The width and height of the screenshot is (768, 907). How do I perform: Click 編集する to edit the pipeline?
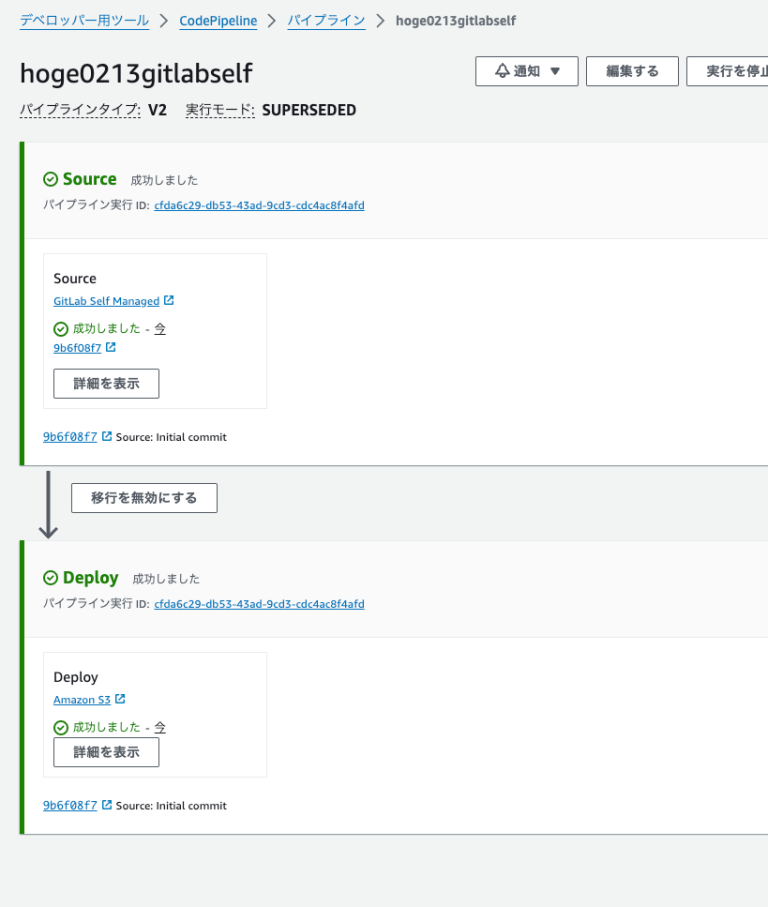pos(632,71)
